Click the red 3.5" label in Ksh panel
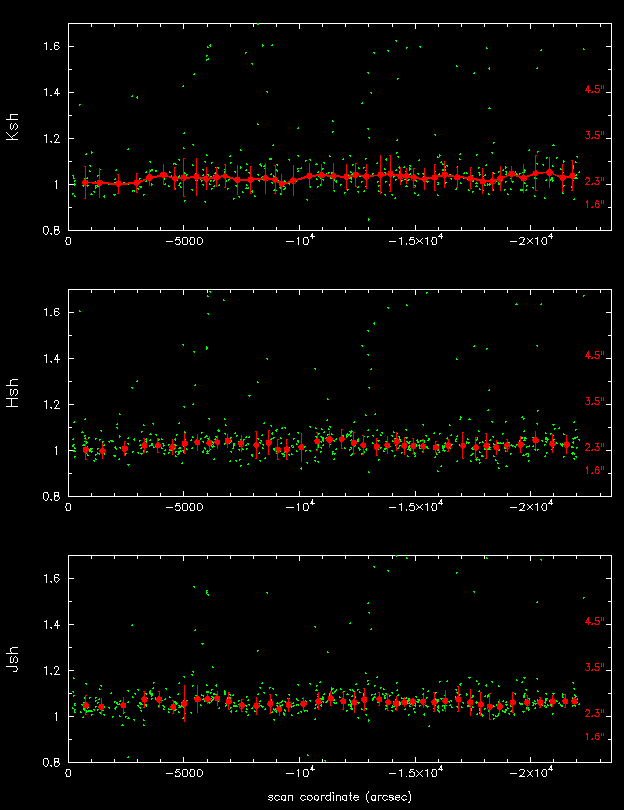624x810 pixels. (596, 135)
